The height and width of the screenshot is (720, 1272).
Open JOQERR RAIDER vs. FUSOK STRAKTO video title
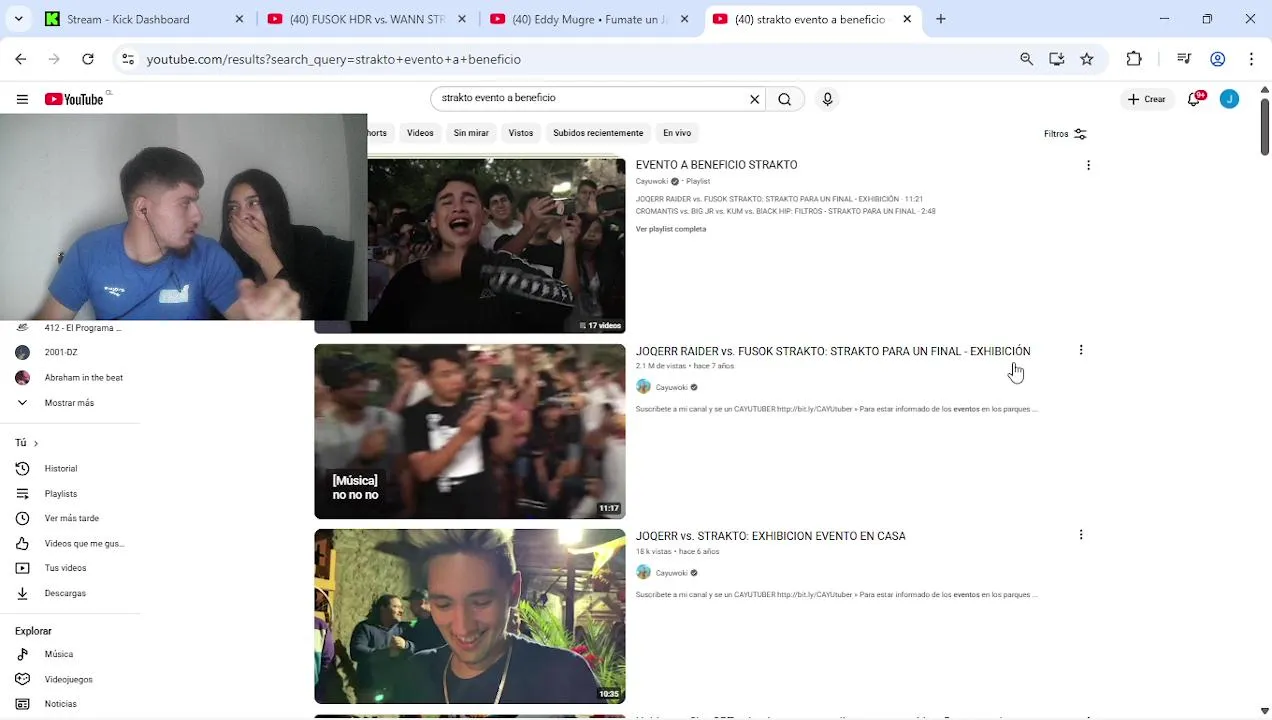click(833, 351)
